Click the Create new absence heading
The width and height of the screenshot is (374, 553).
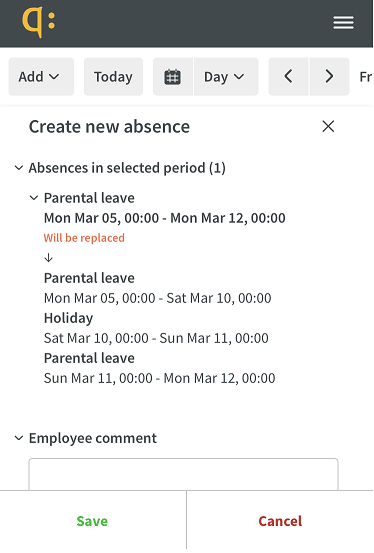pos(109,127)
